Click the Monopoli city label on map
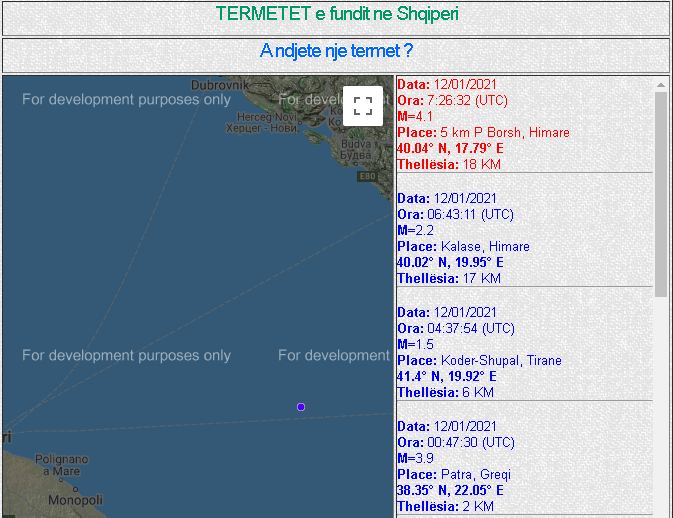Screen dimensions: 673x518 pos(76,500)
